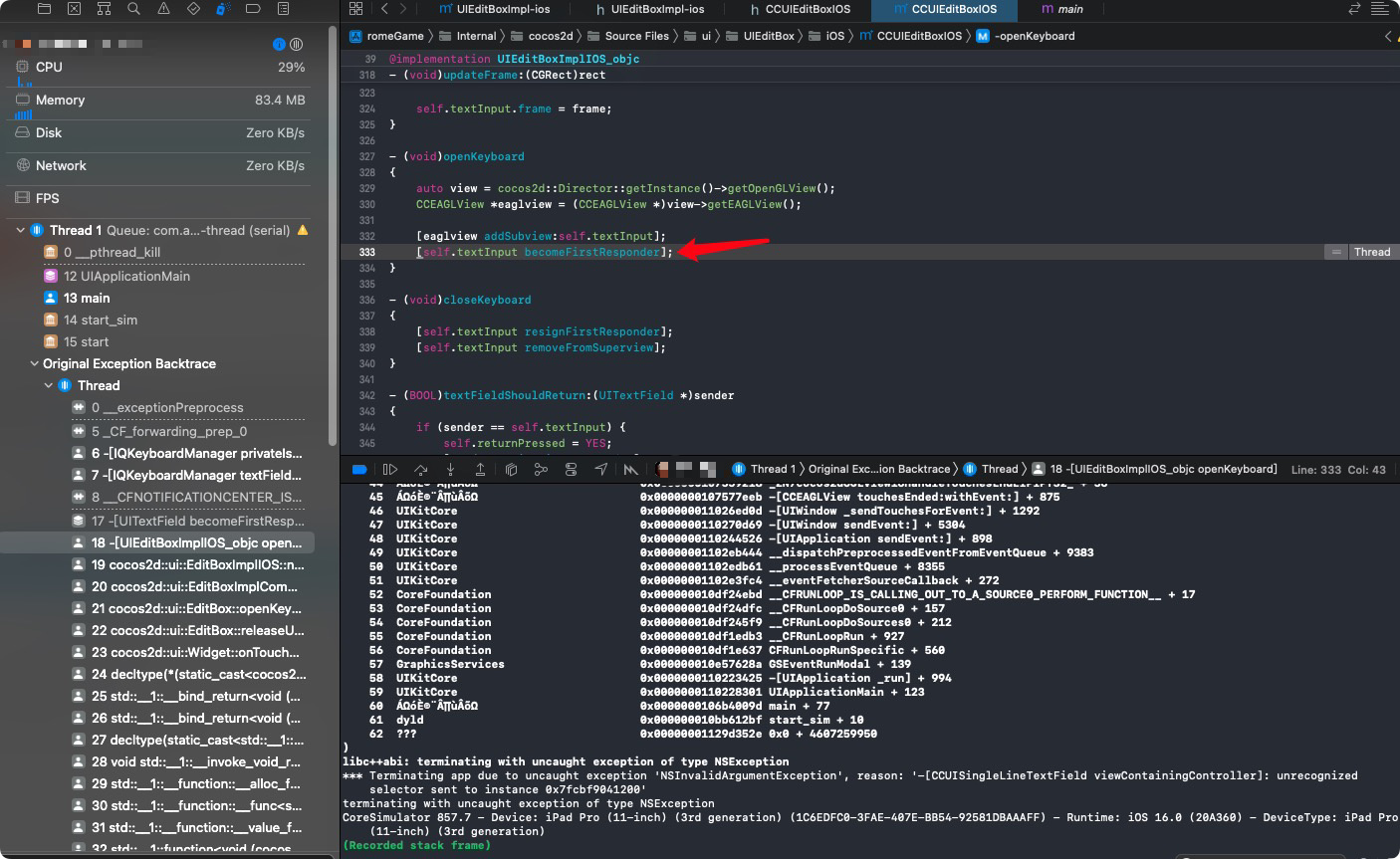This screenshot has height=859, width=1400.
Task: Switch to the UIEditBoxImpl-ios header tab
Action: (x=650, y=9)
